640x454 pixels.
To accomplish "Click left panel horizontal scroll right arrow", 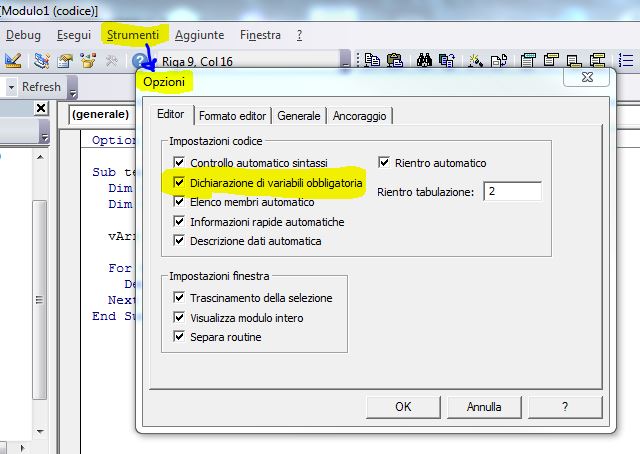I will [x=22, y=448].
